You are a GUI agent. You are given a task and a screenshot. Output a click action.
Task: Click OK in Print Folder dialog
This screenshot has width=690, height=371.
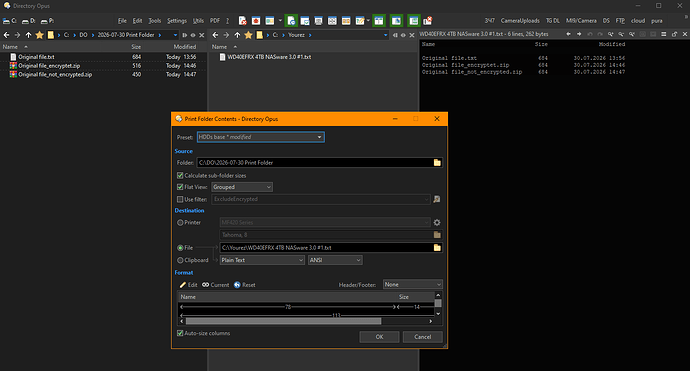tap(379, 337)
